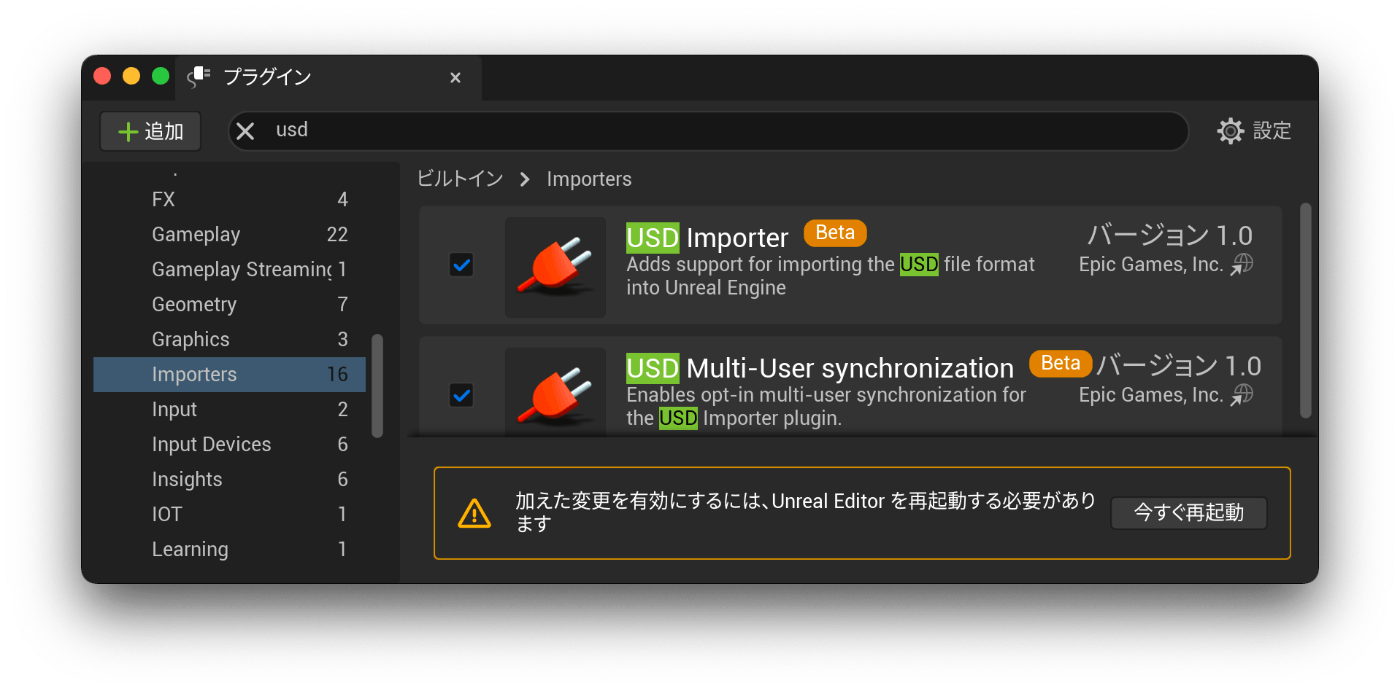
Task: Open the Gameplay Streaming category
Action: [230, 269]
